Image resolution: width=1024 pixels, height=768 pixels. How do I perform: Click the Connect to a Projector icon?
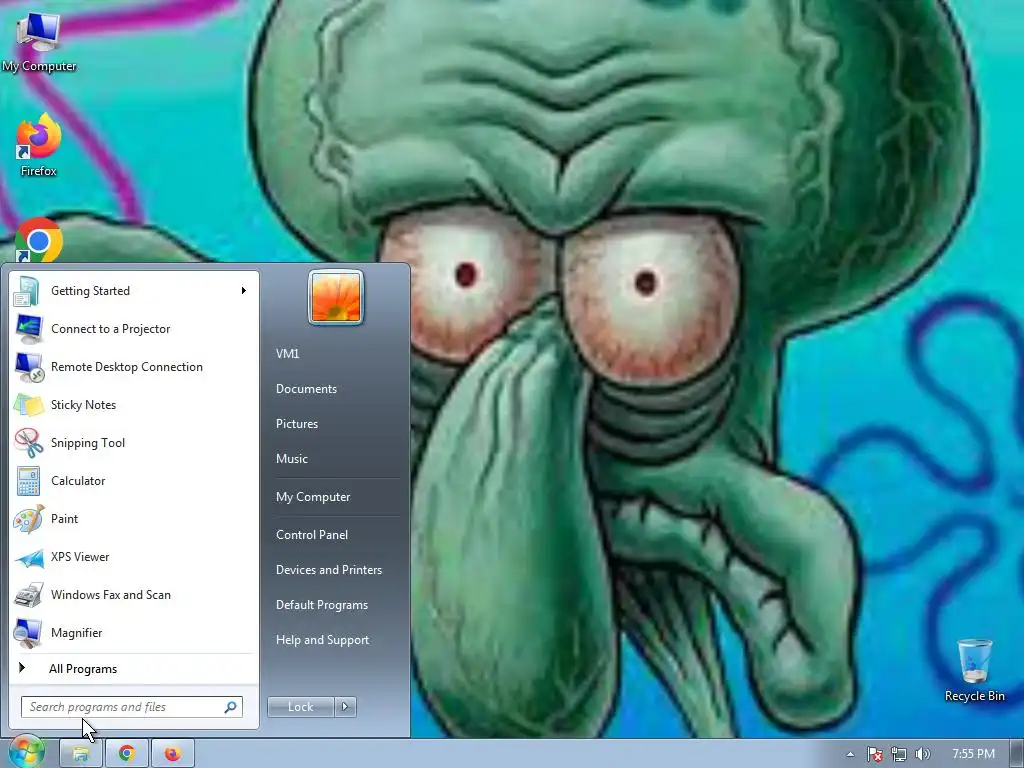(x=29, y=329)
